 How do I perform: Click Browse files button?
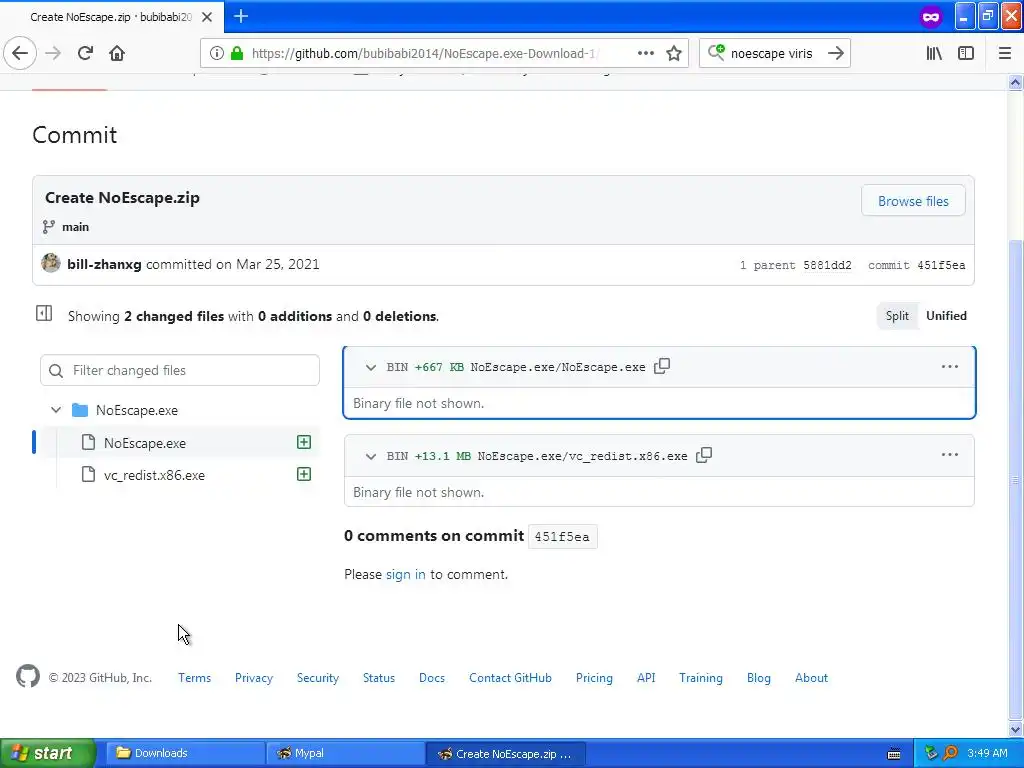[913, 201]
